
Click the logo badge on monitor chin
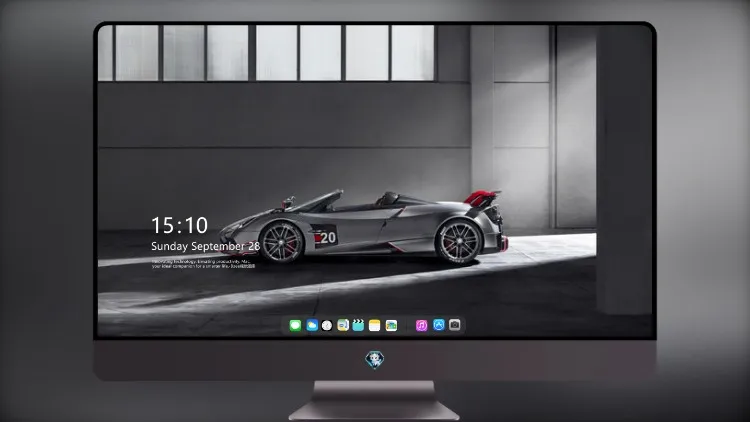pyautogui.click(x=375, y=360)
